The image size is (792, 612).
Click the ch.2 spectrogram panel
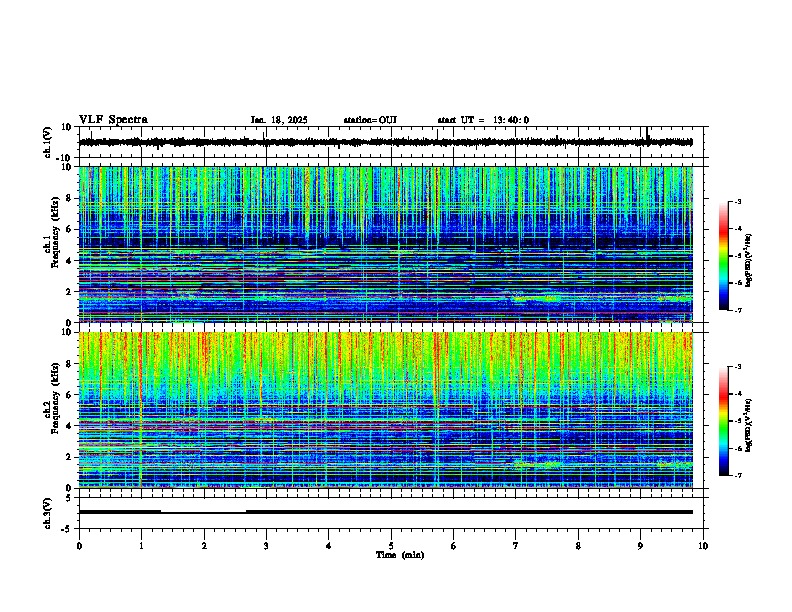click(x=386, y=410)
